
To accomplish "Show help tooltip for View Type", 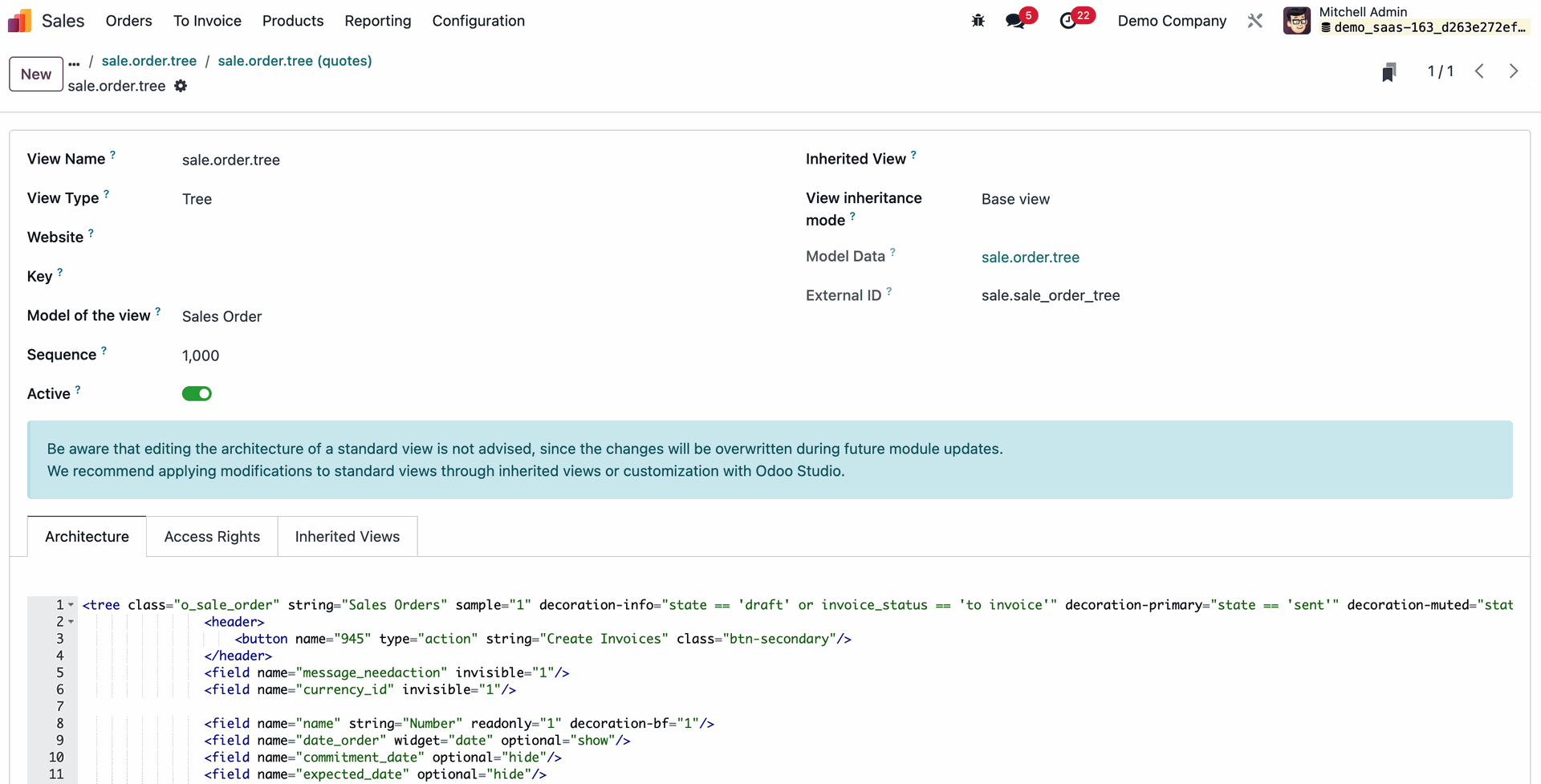I will [106, 194].
